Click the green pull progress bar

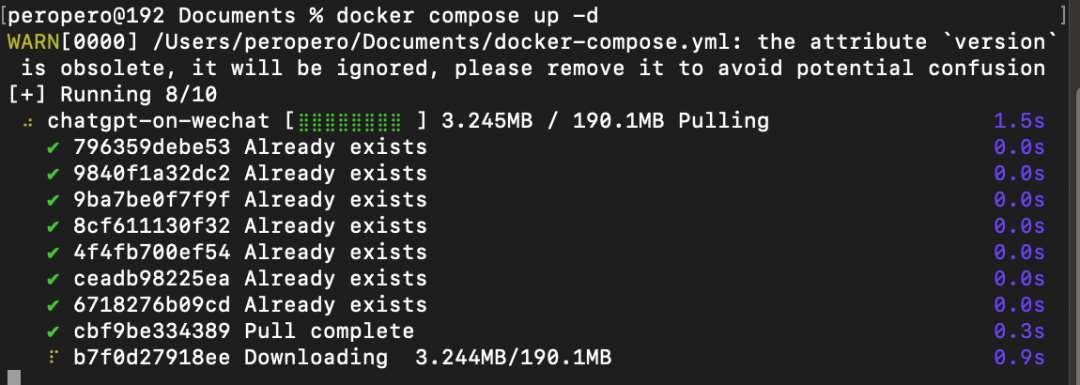[350, 122]
